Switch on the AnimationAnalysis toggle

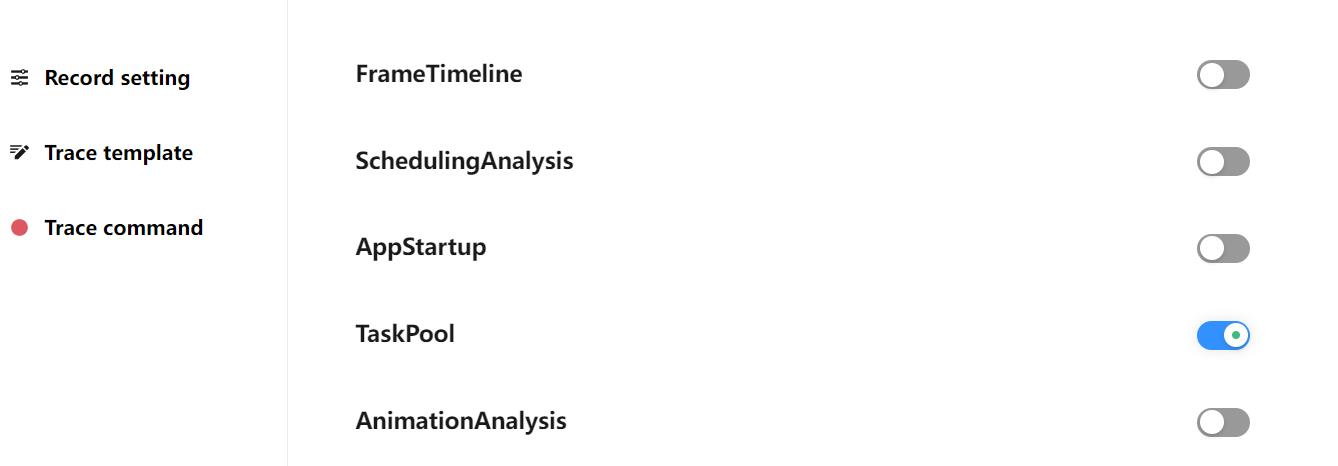point(1223,423)
